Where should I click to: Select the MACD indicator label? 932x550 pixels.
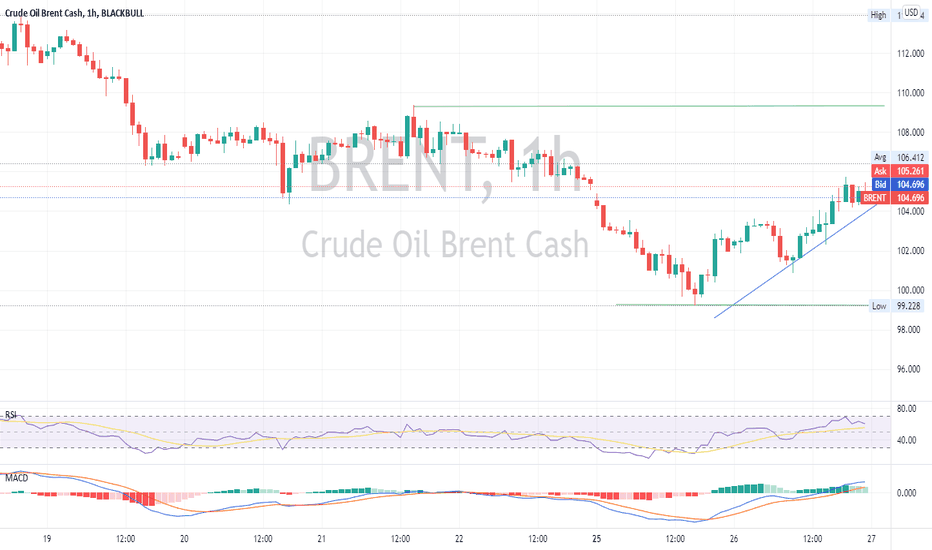click(17, 477)
